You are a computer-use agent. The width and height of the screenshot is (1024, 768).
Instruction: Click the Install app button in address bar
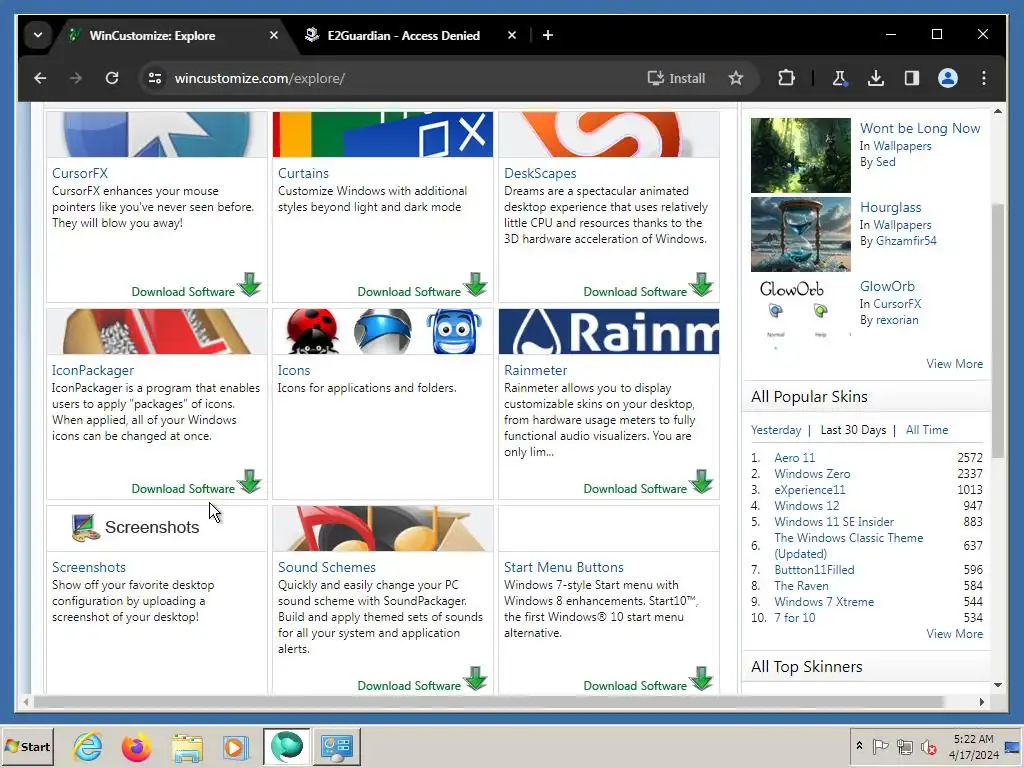pyautogui.click(x=676, y=78)
